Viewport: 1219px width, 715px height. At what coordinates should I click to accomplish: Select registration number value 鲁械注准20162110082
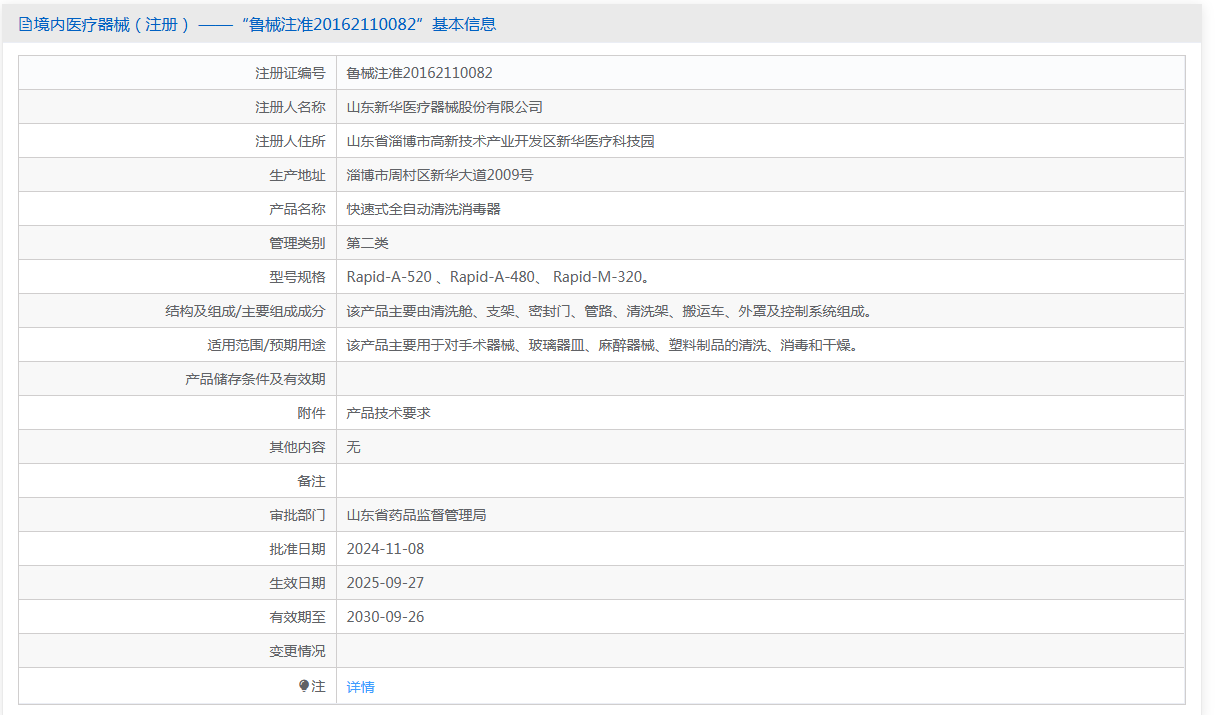click(419, 73)
